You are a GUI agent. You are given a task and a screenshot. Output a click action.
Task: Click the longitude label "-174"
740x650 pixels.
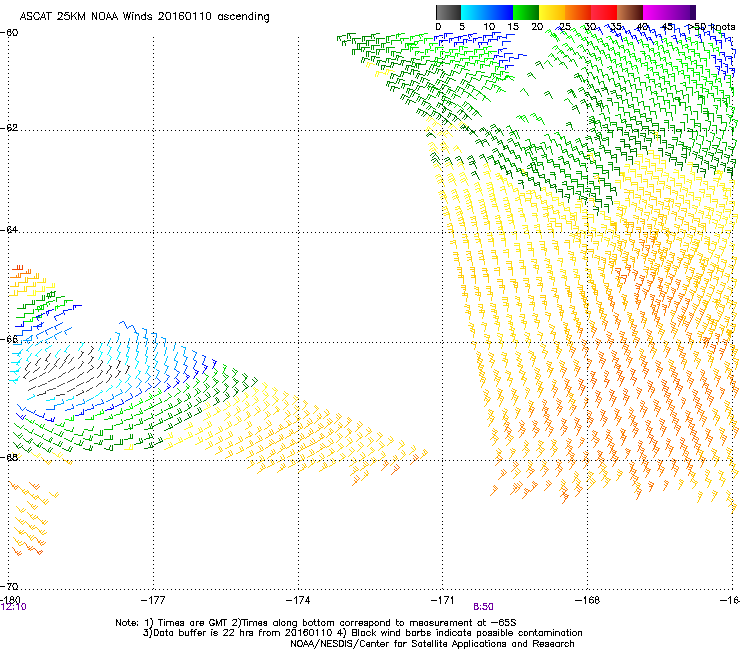coord(298,599)
